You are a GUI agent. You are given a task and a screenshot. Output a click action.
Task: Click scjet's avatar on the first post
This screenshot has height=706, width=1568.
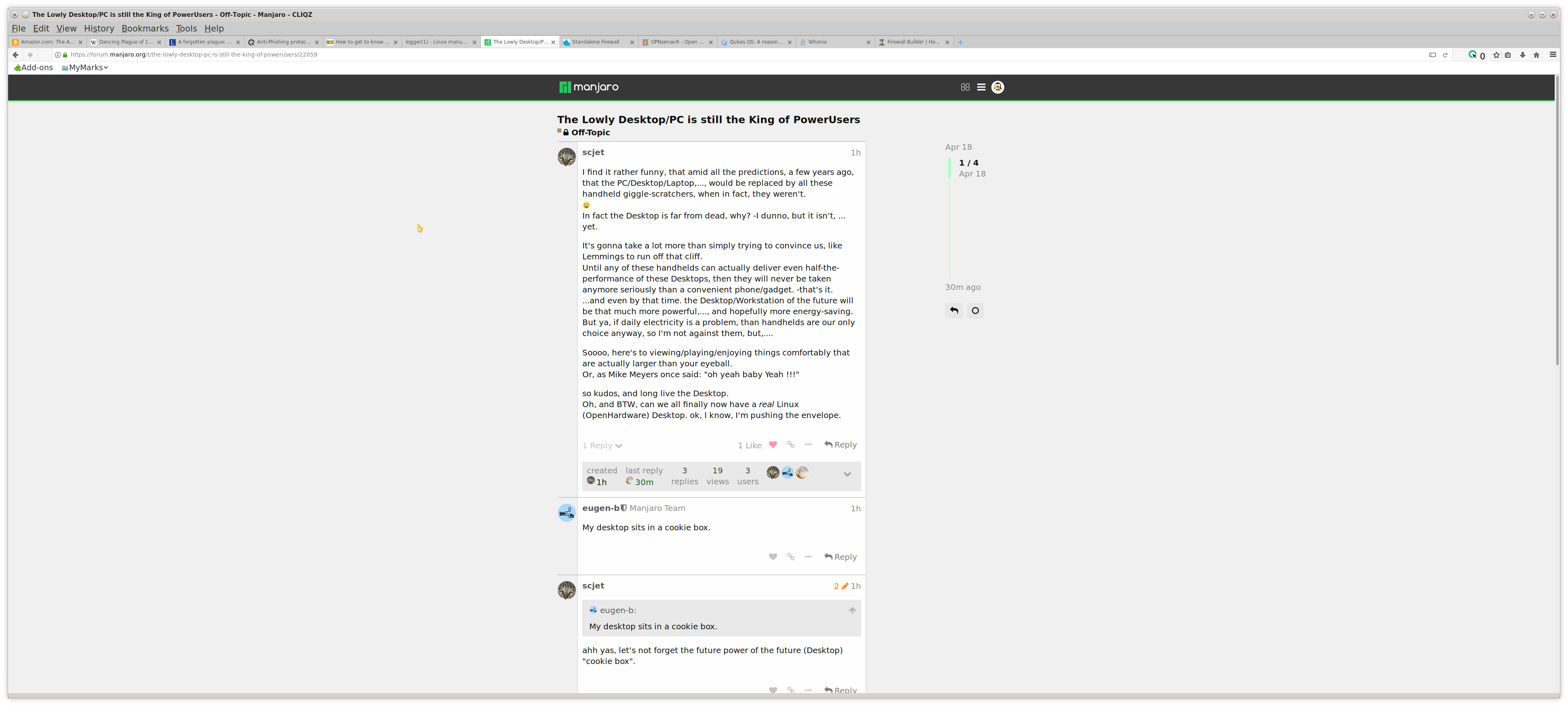click(567, 157)
